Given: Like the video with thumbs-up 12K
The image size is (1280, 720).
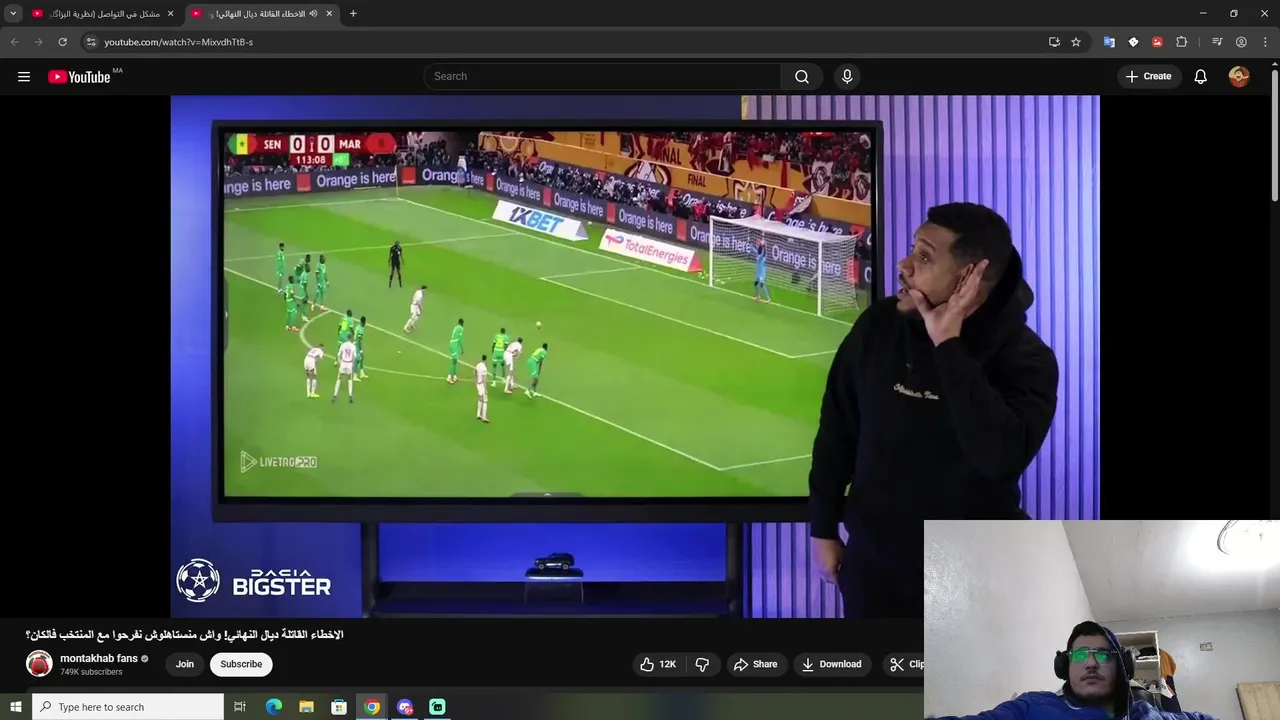Looking at the screenshot, I should (658, 664).
